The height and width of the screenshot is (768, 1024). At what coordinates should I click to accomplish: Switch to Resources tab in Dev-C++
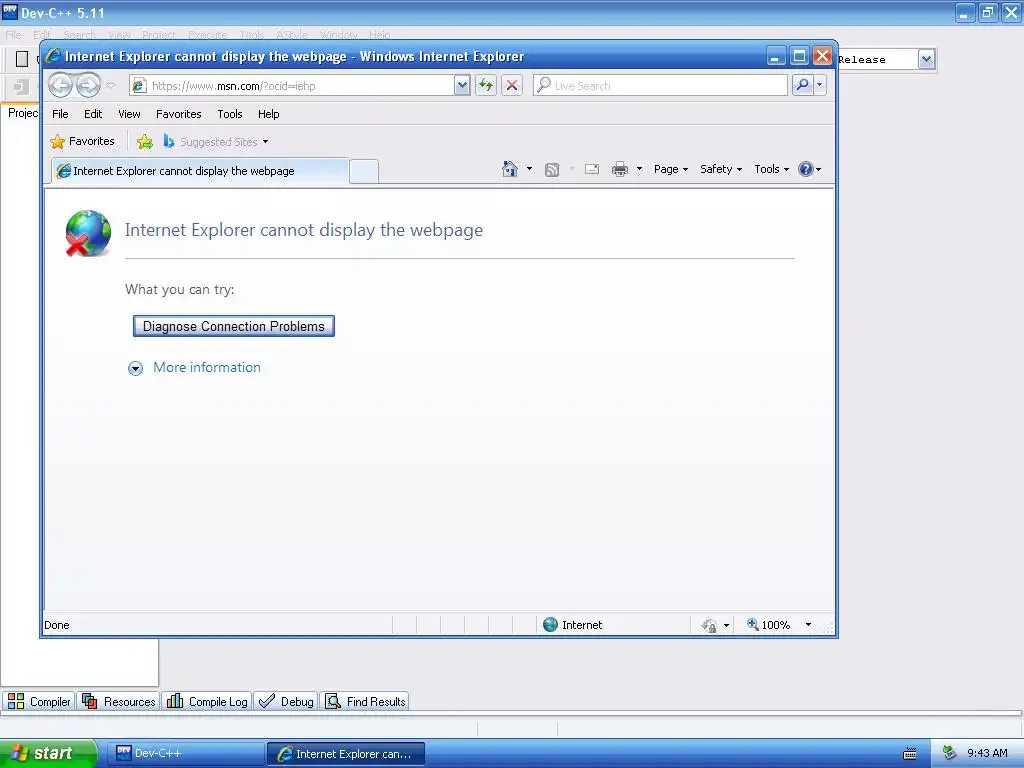[x=119, y=701]
